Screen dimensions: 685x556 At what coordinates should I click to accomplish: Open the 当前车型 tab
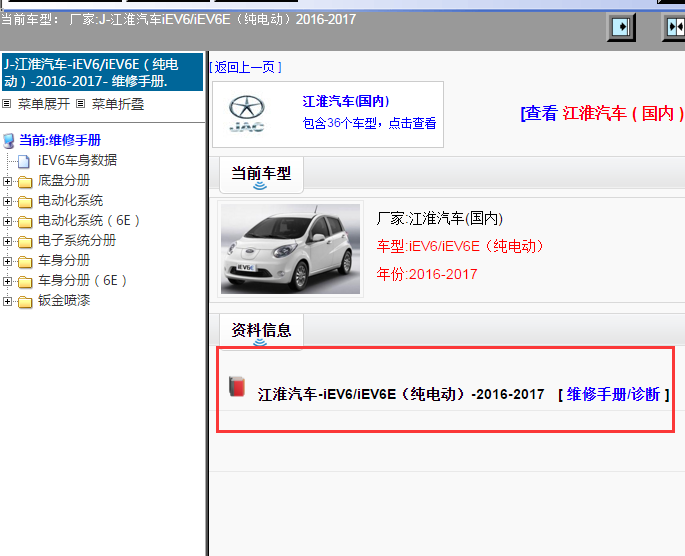tap(261, 175)
